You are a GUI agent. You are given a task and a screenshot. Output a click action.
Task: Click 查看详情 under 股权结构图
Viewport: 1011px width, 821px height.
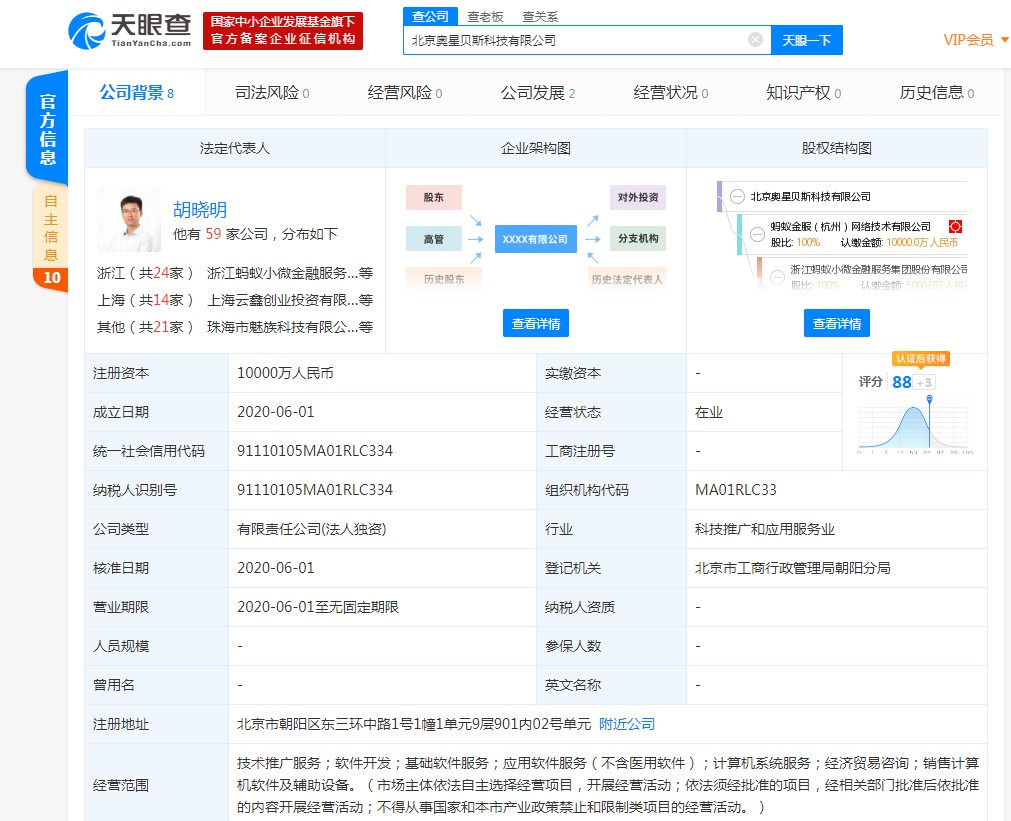pos(837,323)
